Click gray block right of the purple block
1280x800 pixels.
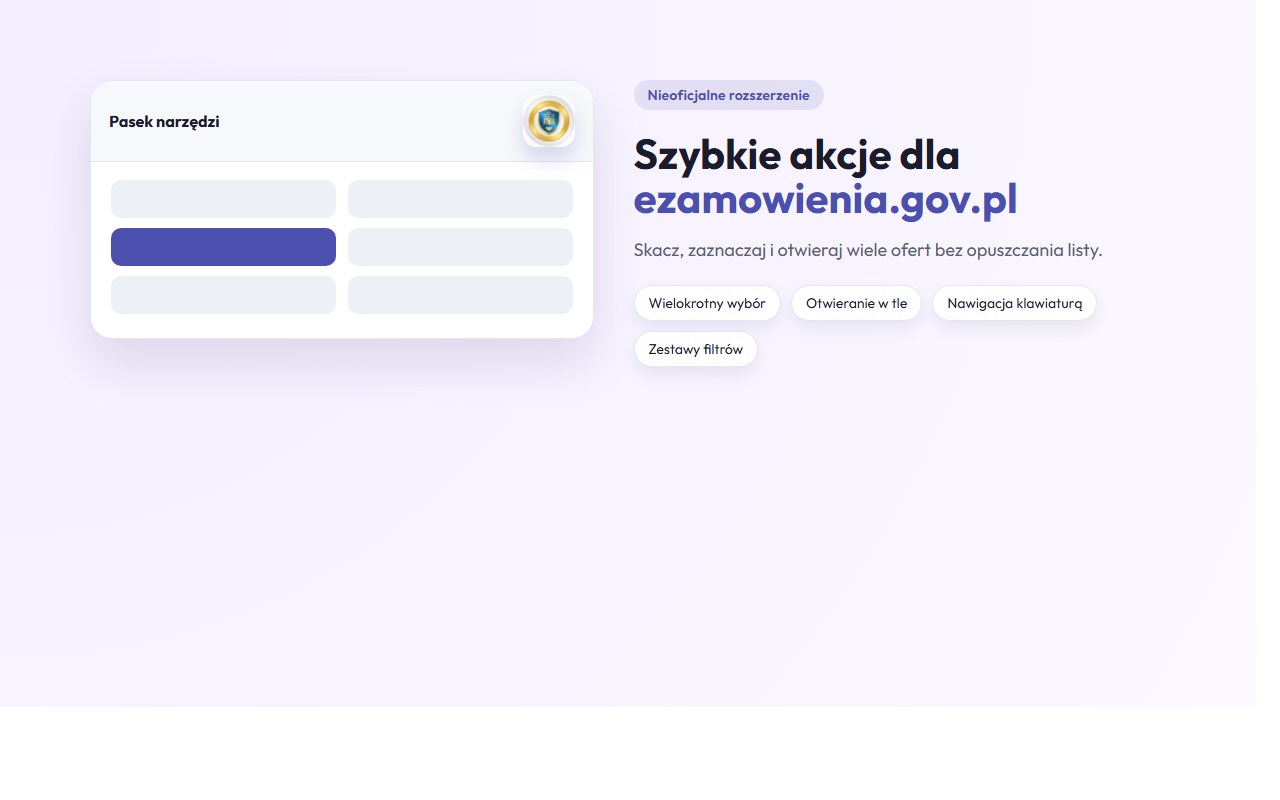pos(460,247)
